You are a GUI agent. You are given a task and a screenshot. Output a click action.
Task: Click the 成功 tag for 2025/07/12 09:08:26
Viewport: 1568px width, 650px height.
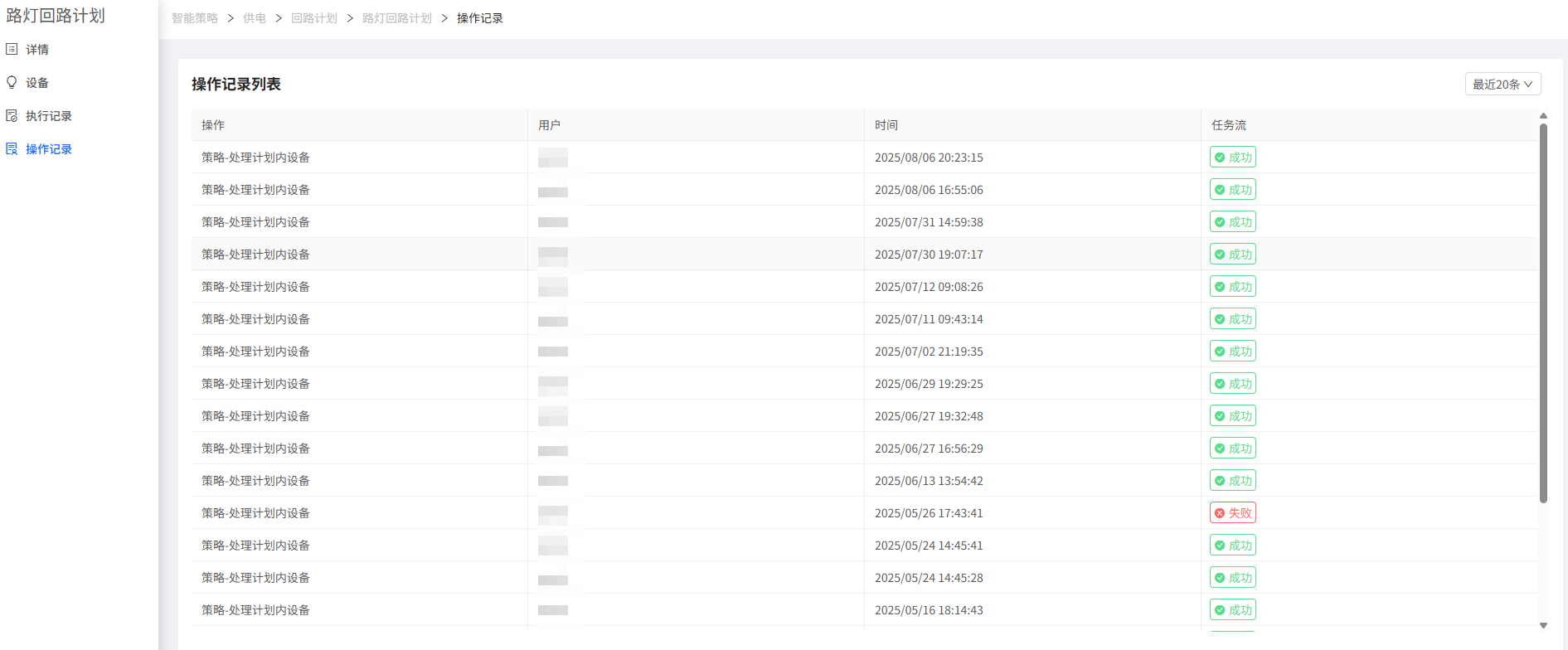point(1233,287)
